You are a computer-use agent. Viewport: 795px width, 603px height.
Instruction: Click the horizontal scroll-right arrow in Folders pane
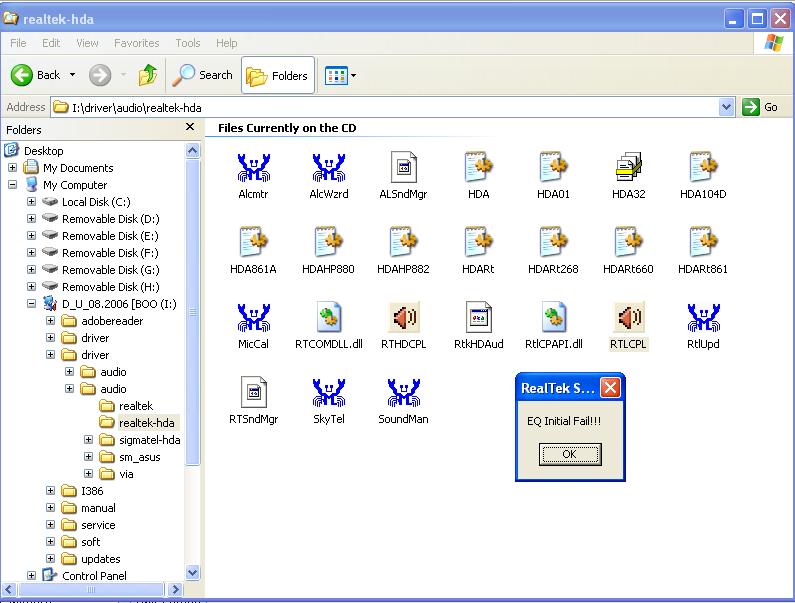coord(175,589)
